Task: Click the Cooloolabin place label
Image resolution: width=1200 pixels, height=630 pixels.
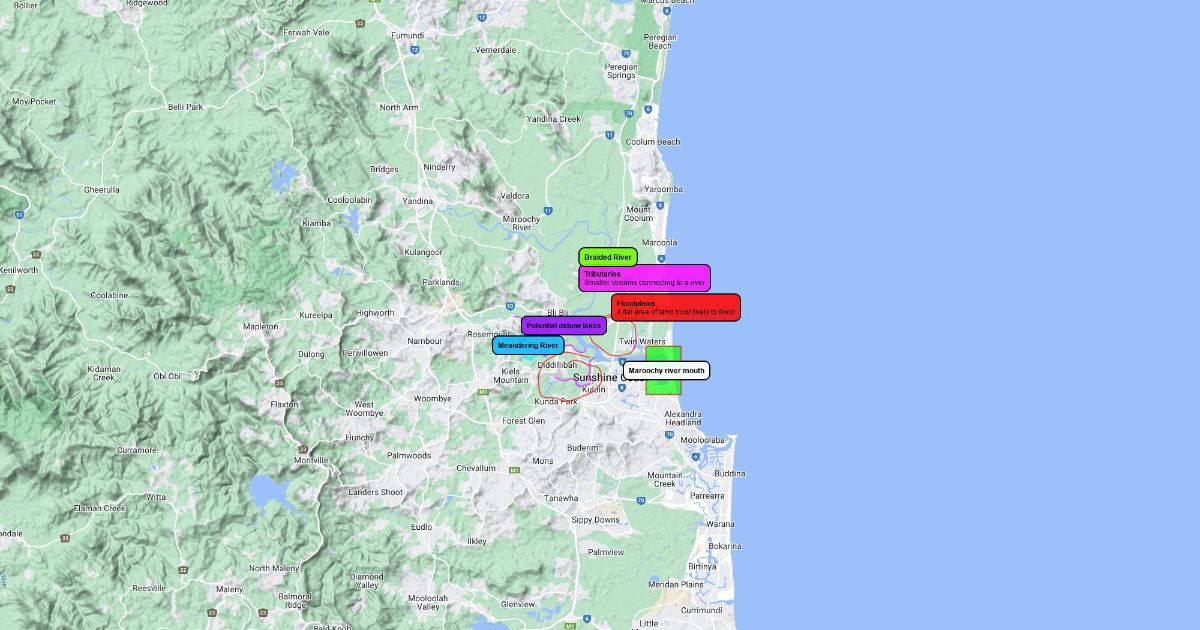Action: coord(350,200)
